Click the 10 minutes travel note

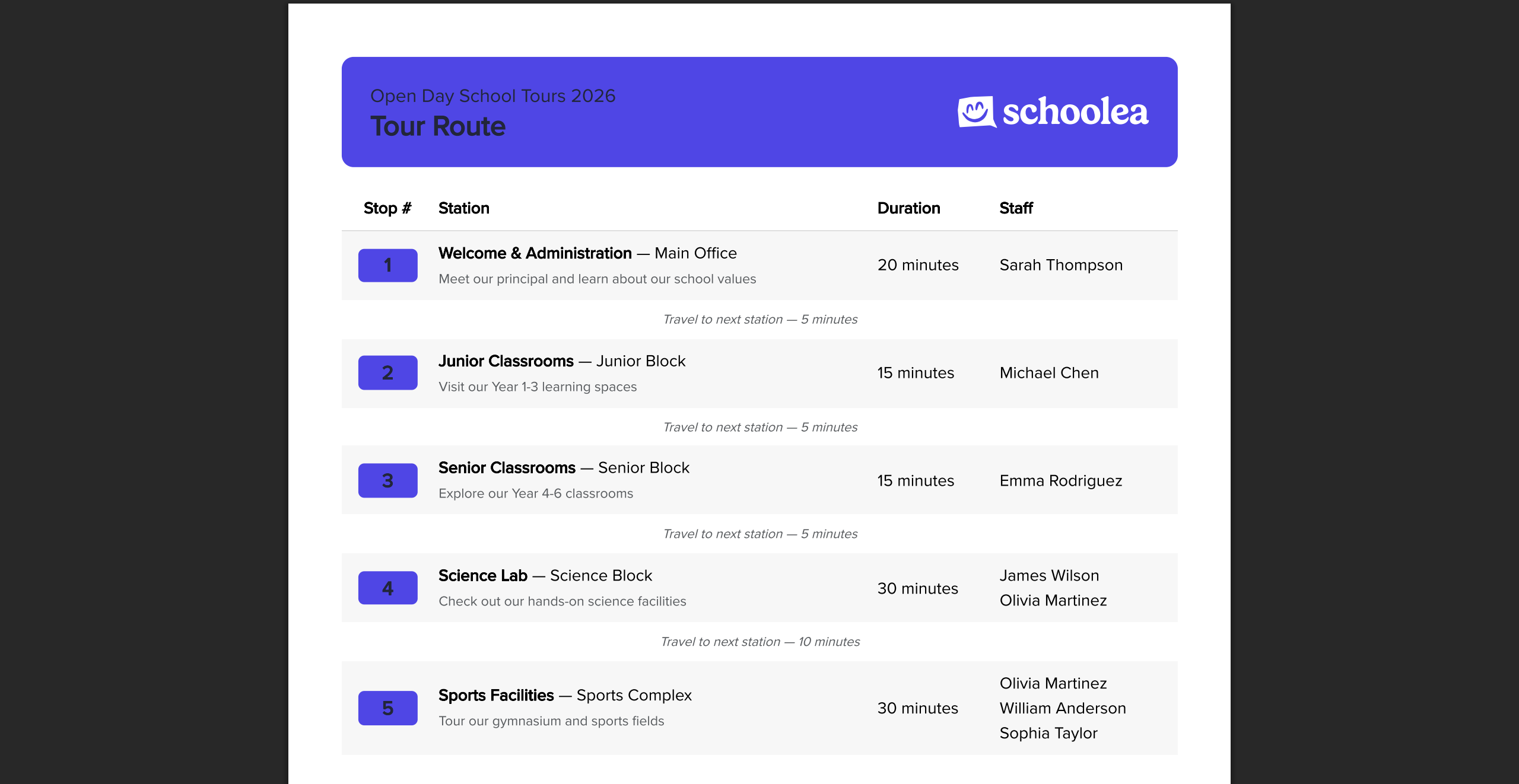(760, 642)
